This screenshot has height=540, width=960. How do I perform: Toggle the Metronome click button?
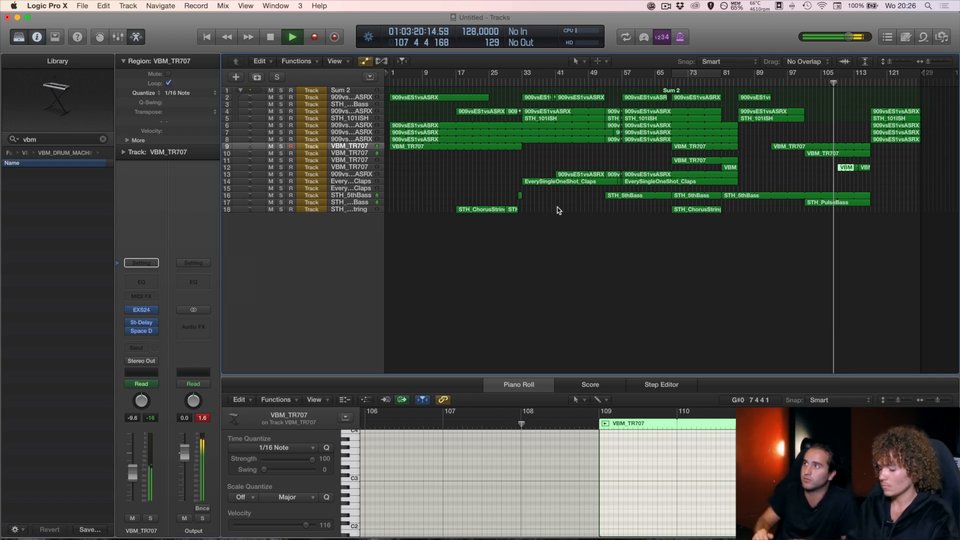(x=680, y=37)
